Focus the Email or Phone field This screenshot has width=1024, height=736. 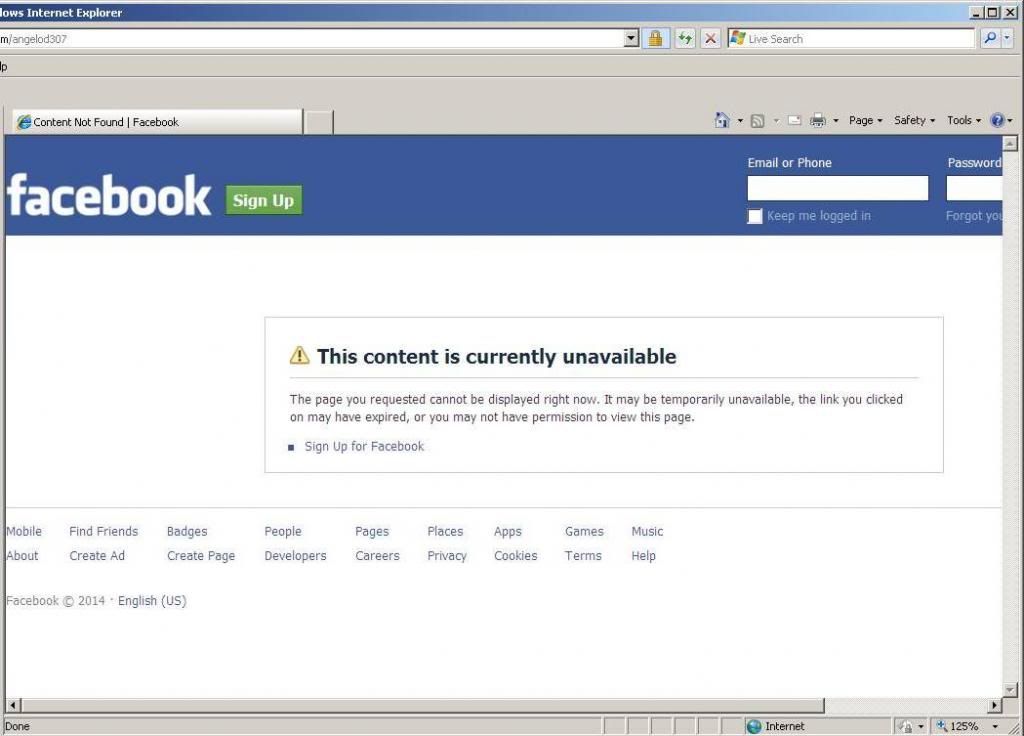coord(837,188)
